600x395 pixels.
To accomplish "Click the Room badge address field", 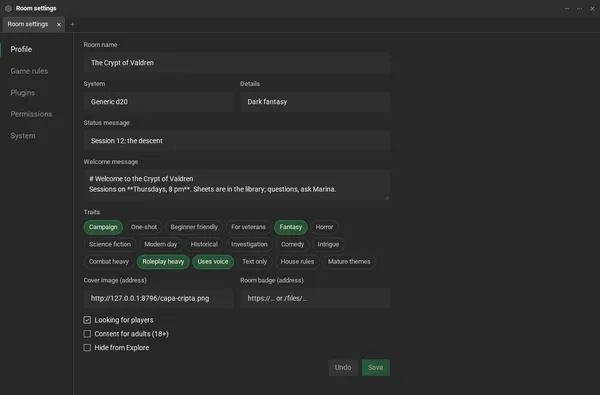I will point(315,298).
